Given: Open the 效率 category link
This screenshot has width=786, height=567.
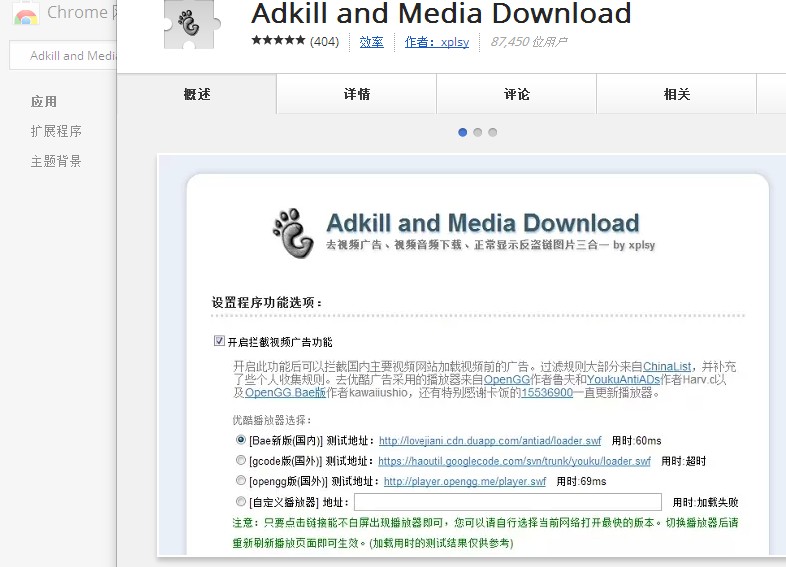Looking at the screenshot, I should [371, 42].
